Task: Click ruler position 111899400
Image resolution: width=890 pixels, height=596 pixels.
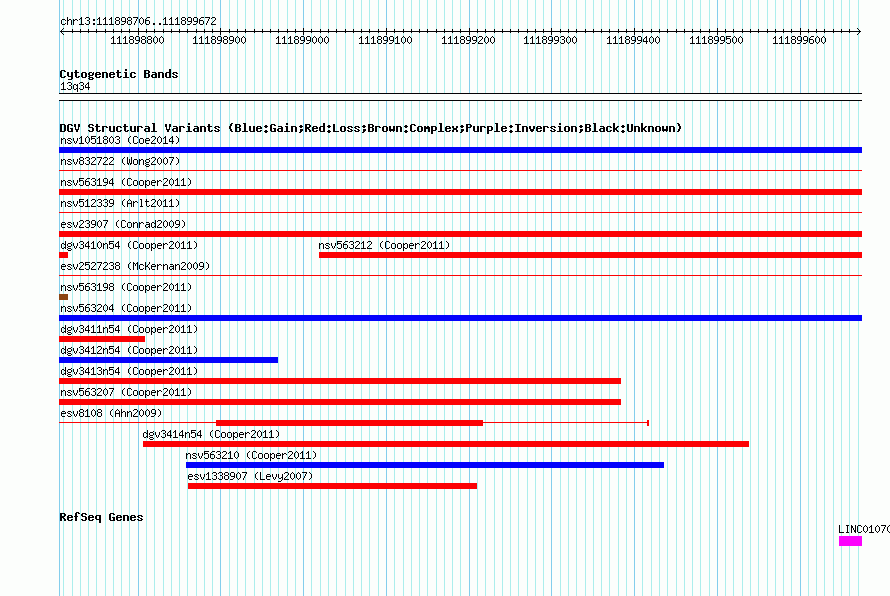Action: click(x=633, y=40)
